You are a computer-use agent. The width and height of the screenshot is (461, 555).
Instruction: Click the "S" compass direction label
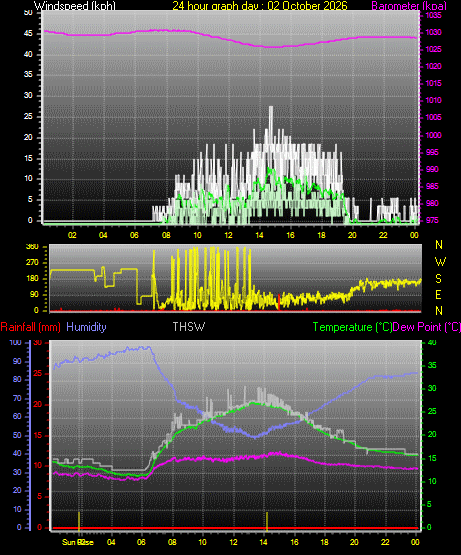coord(439,279)
